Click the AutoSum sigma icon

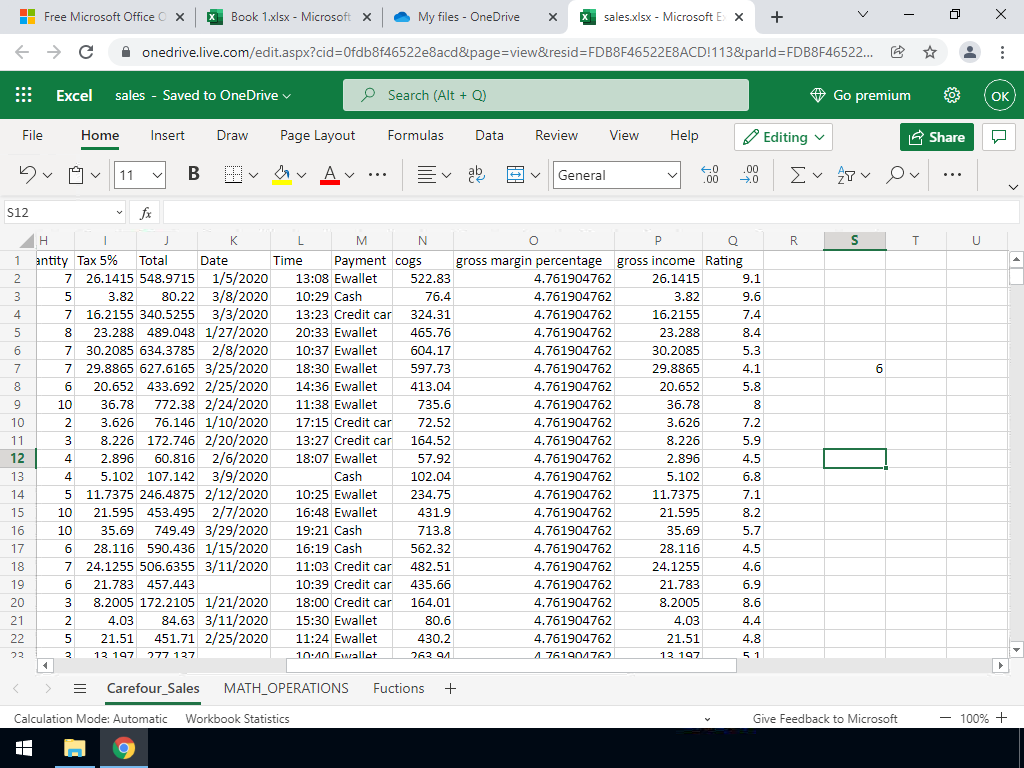[797, 175]
